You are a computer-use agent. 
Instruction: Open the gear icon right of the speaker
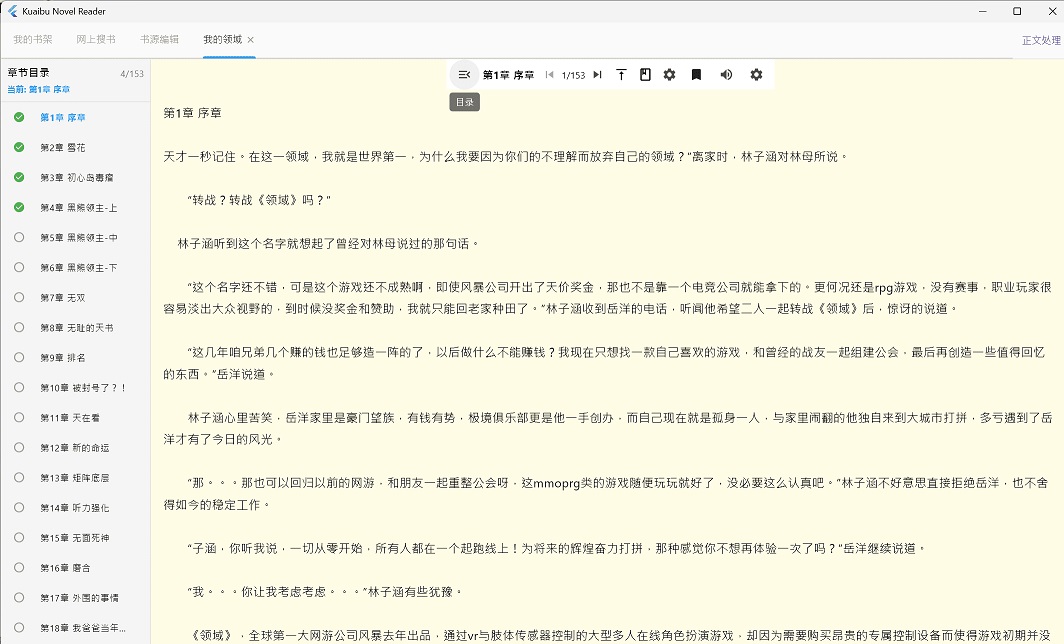click(756, 75)
